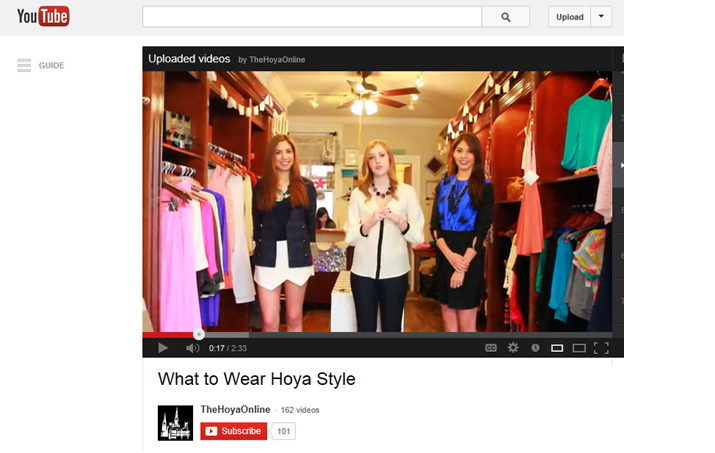Click the 101 subscriber count
715x453 pixels.
click(284, 431)
